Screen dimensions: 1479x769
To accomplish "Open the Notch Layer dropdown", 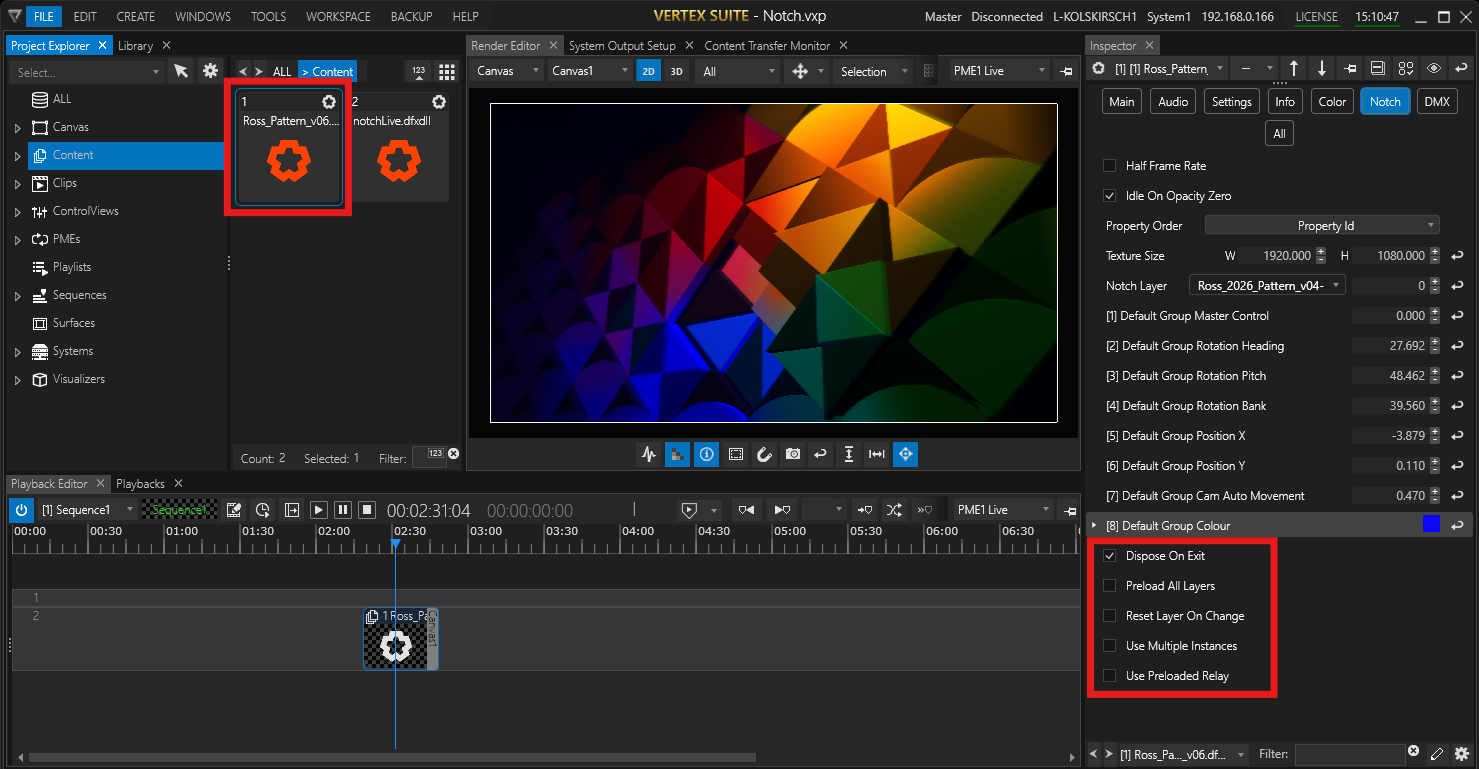I will pos(1266,285).
